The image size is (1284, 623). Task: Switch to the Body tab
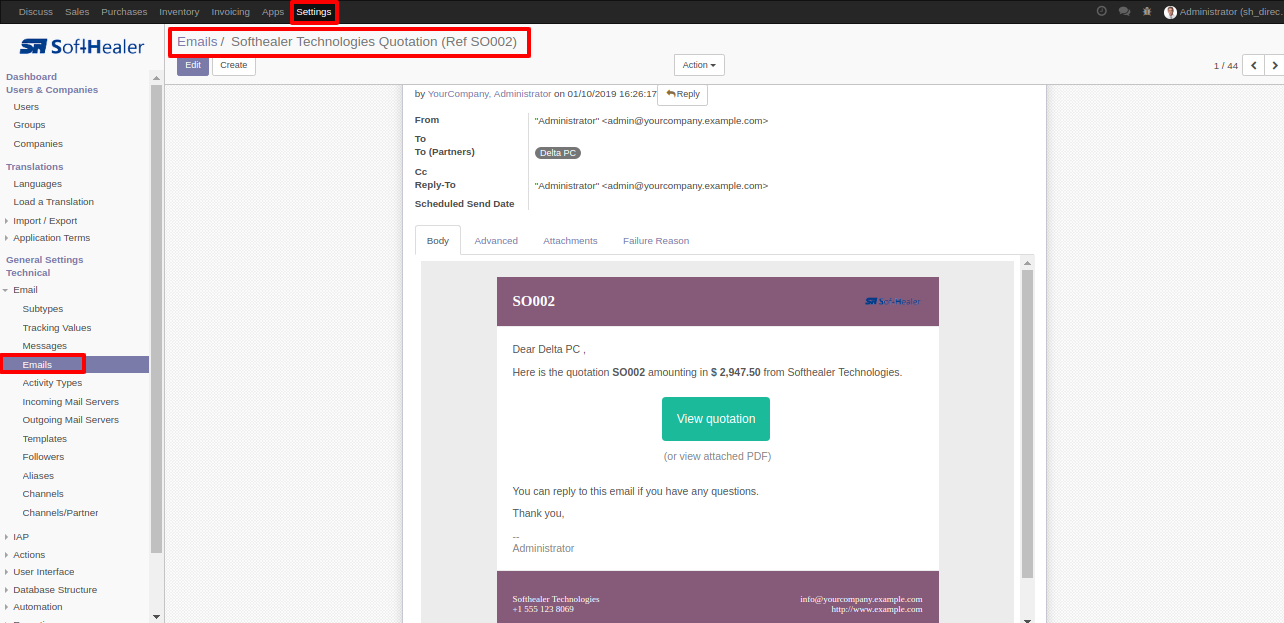coord(438,241)
